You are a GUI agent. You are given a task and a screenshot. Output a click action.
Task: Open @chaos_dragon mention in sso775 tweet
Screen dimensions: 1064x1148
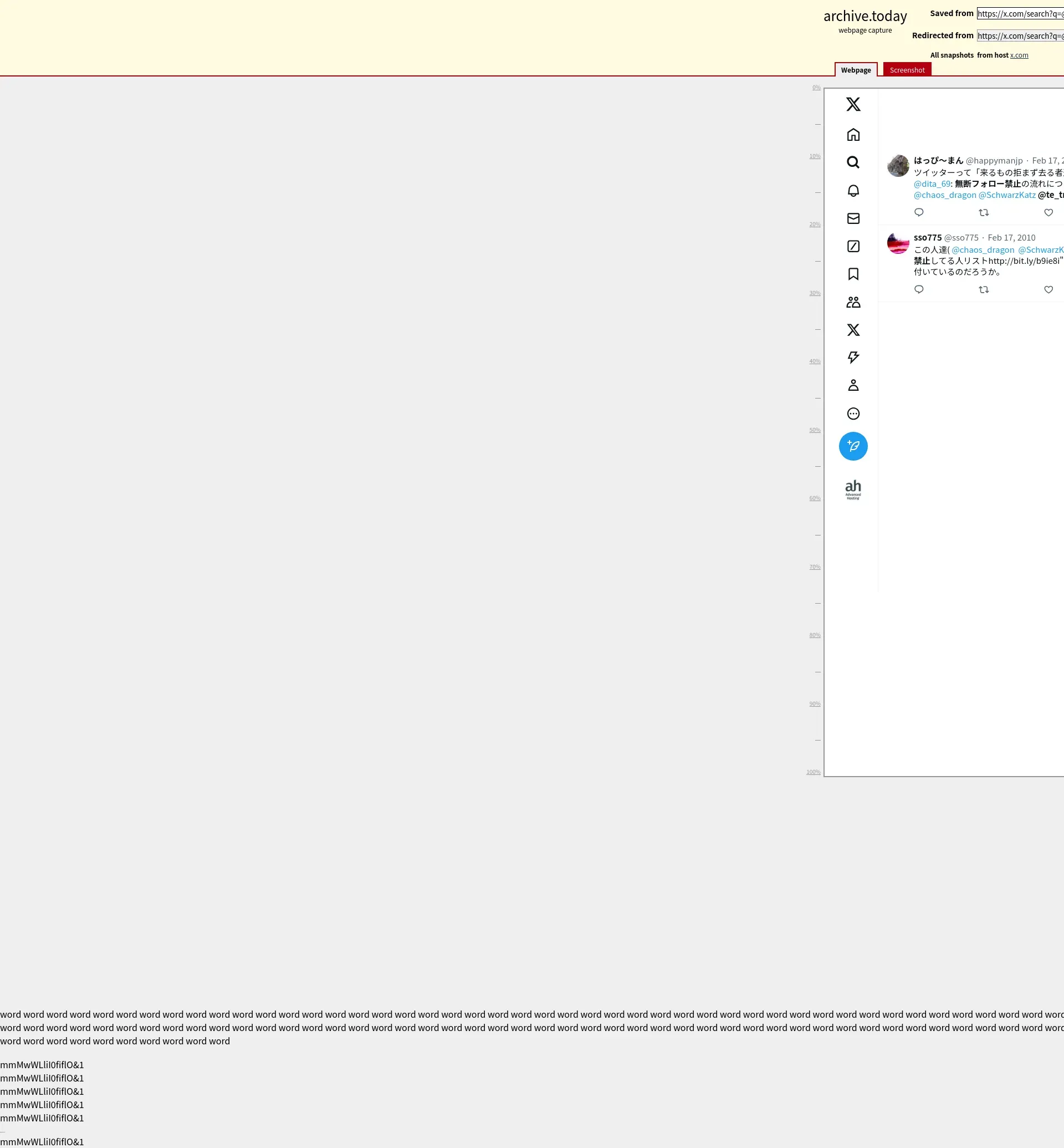point(982,250)
